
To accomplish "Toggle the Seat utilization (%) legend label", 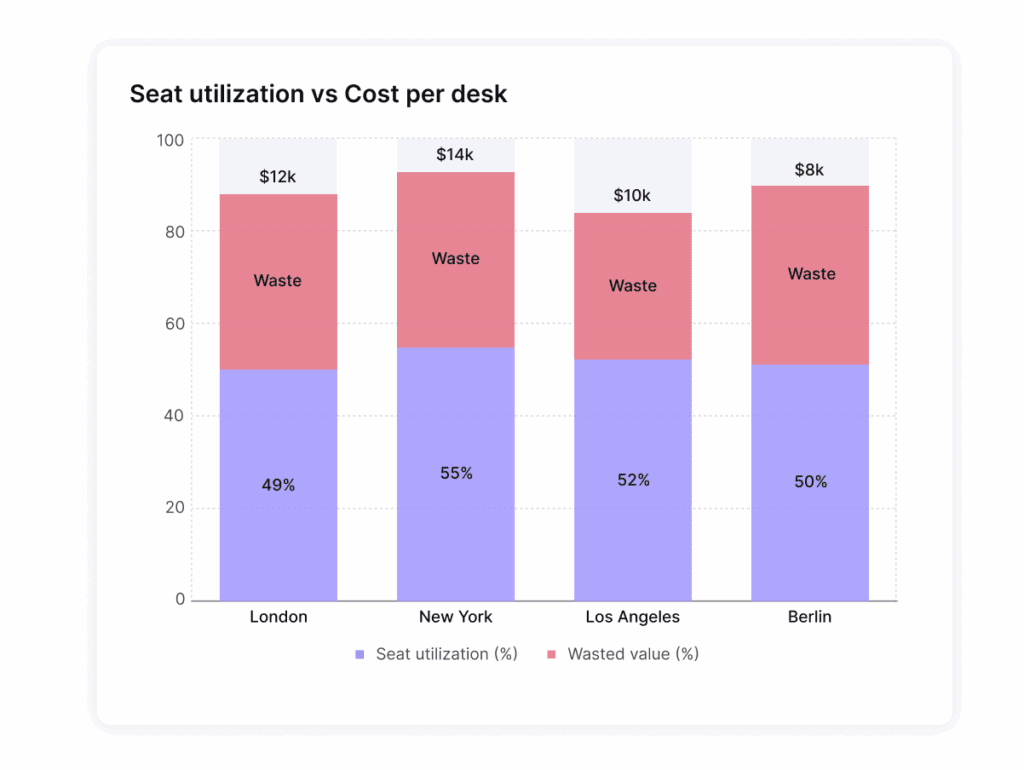I will click(x=446, y=655).
